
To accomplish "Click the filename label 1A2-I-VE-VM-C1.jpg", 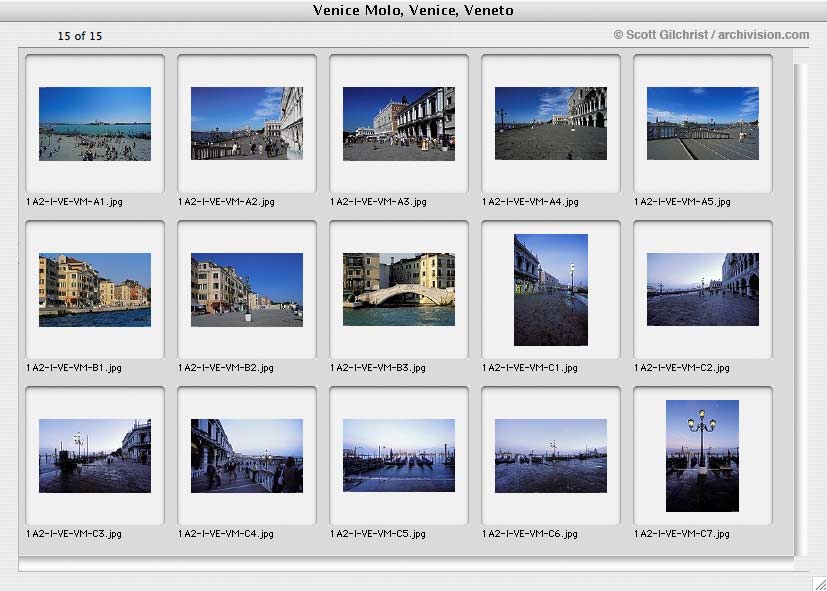I will click(x=530, y=368).
